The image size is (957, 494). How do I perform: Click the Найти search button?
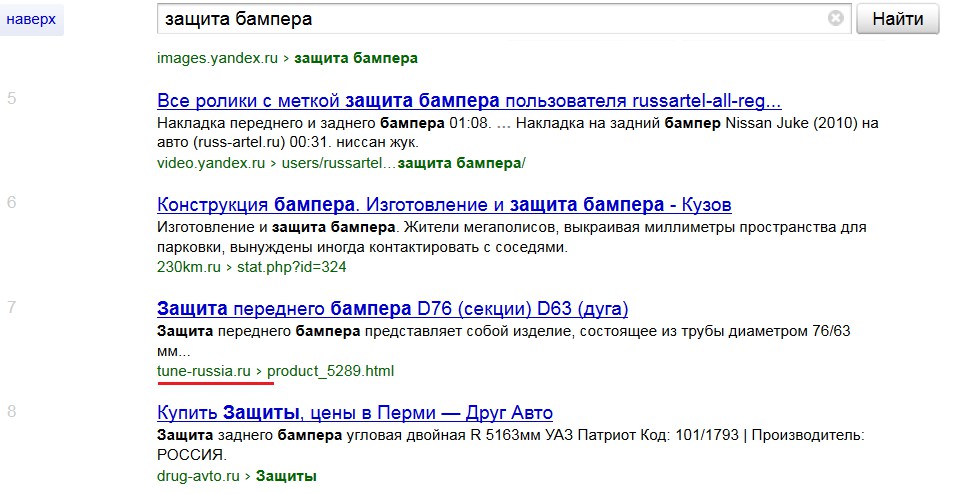(897, 19)
